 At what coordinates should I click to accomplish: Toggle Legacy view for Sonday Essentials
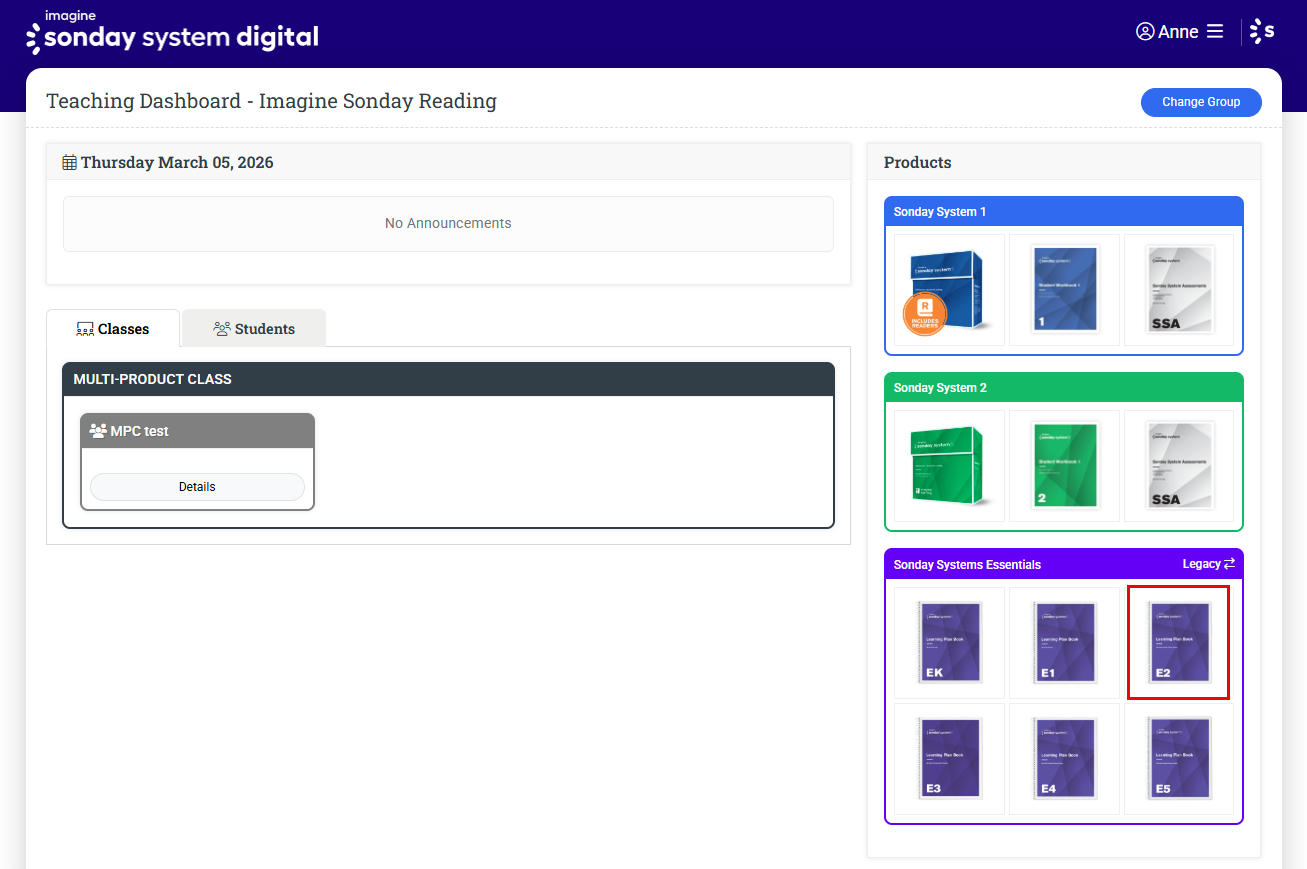point(1209,564)
